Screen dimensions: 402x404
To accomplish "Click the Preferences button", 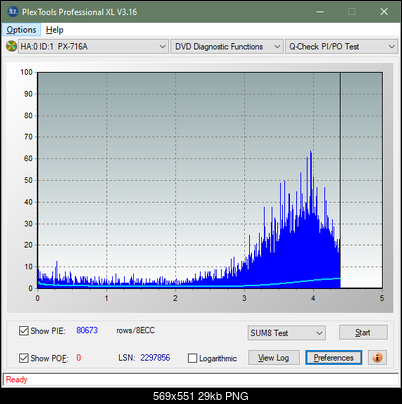I will (x=333, y=358).
